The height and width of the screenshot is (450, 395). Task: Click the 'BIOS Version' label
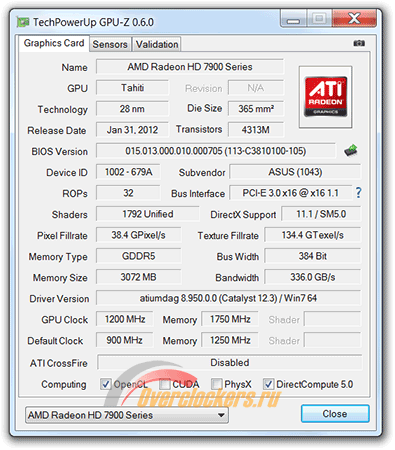point(60,151)
